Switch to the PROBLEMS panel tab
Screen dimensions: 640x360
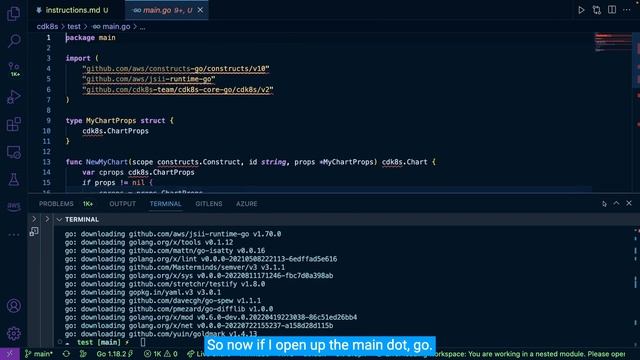[56, 204]
